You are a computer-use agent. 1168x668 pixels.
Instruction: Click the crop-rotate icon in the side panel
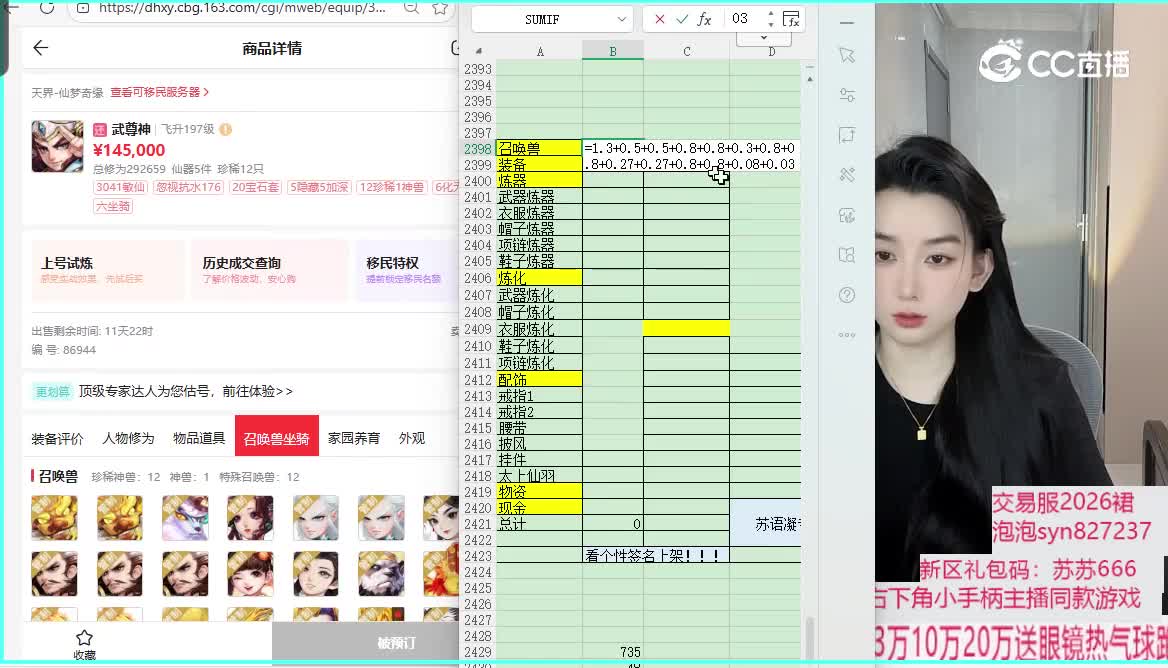(x=847, y=135)
